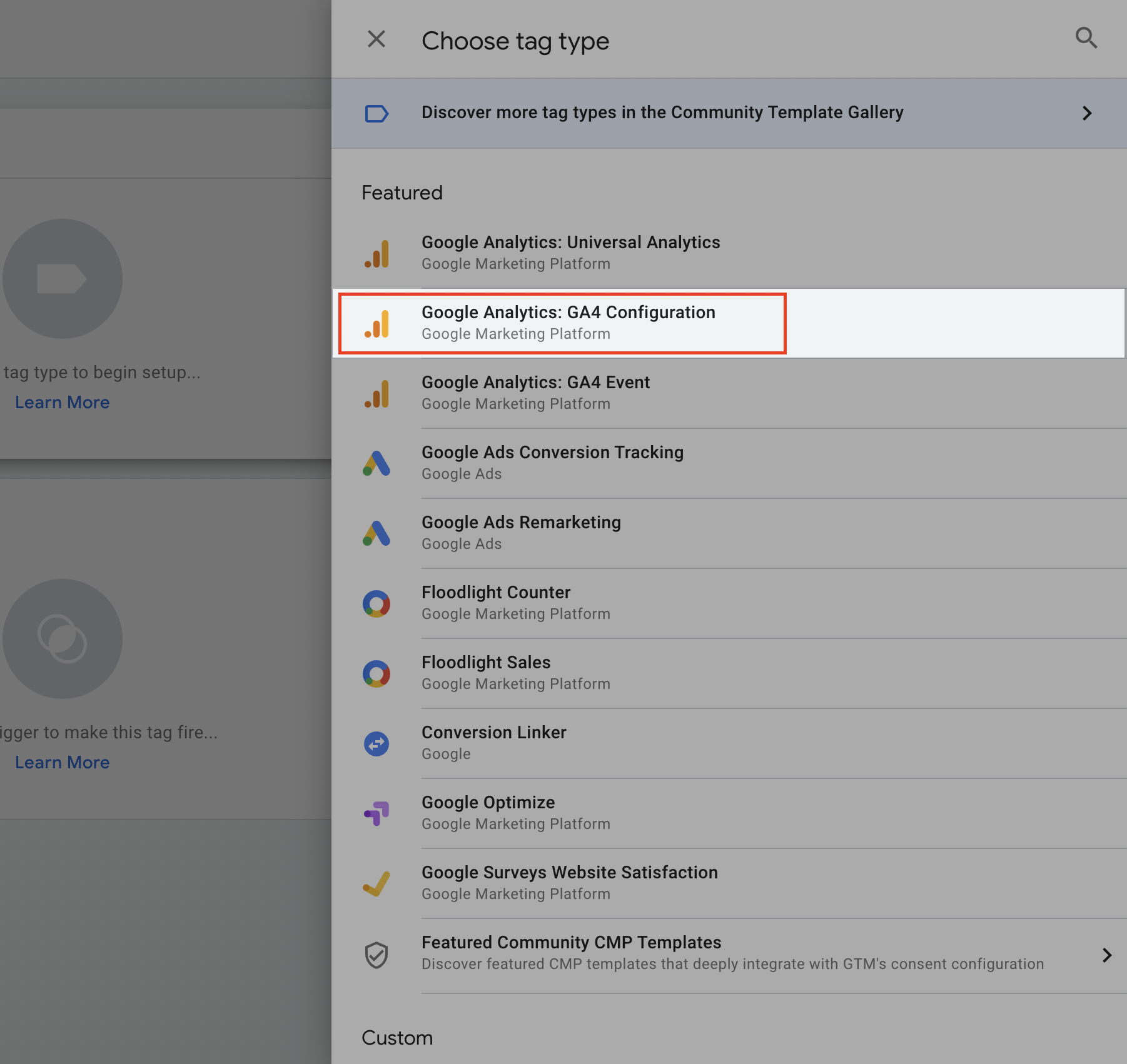Click Learn More under trigger prompt
The image size is (1127, 1064).
pos(62,762)
